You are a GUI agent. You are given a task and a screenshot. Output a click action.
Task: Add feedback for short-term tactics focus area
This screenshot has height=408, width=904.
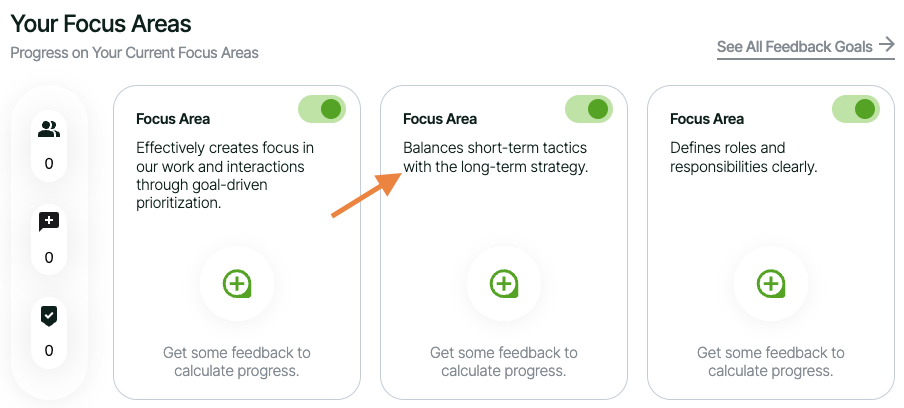click(504, 284)
